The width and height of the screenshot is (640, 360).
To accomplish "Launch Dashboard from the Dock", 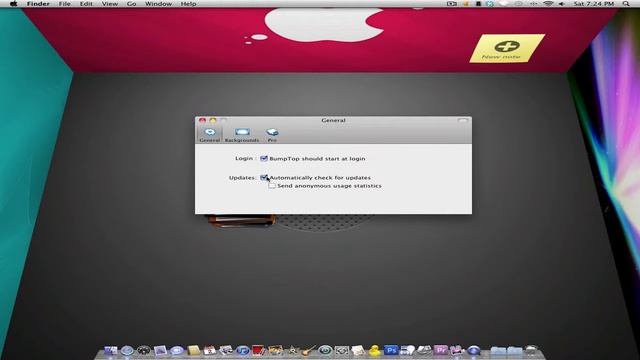I will (x=144, y=350).
